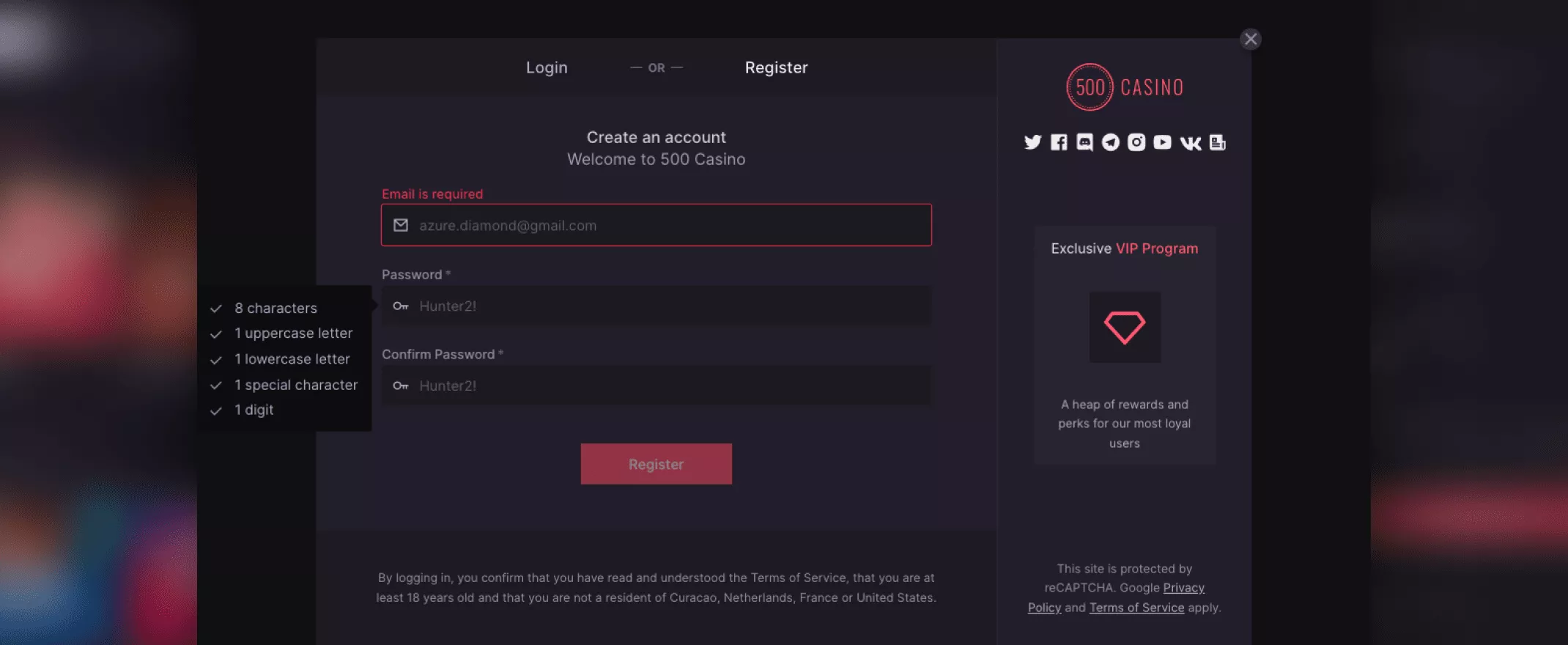Select the Register tab
Screen dimensions: 1568x645
tap(776, 67)
